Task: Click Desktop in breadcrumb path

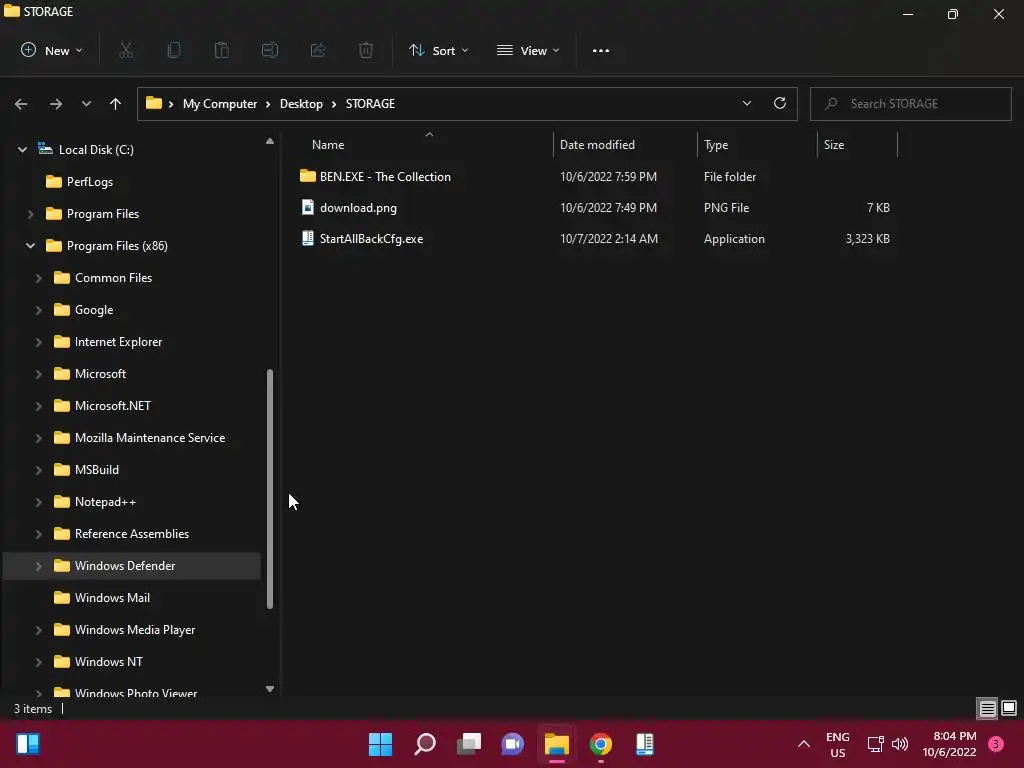Action: point(301,104)
